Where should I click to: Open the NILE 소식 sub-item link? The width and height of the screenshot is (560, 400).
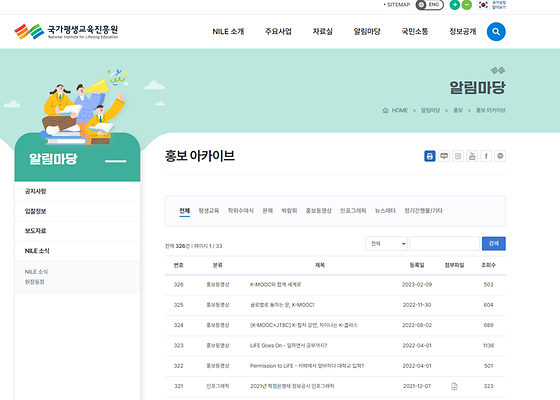36,272
